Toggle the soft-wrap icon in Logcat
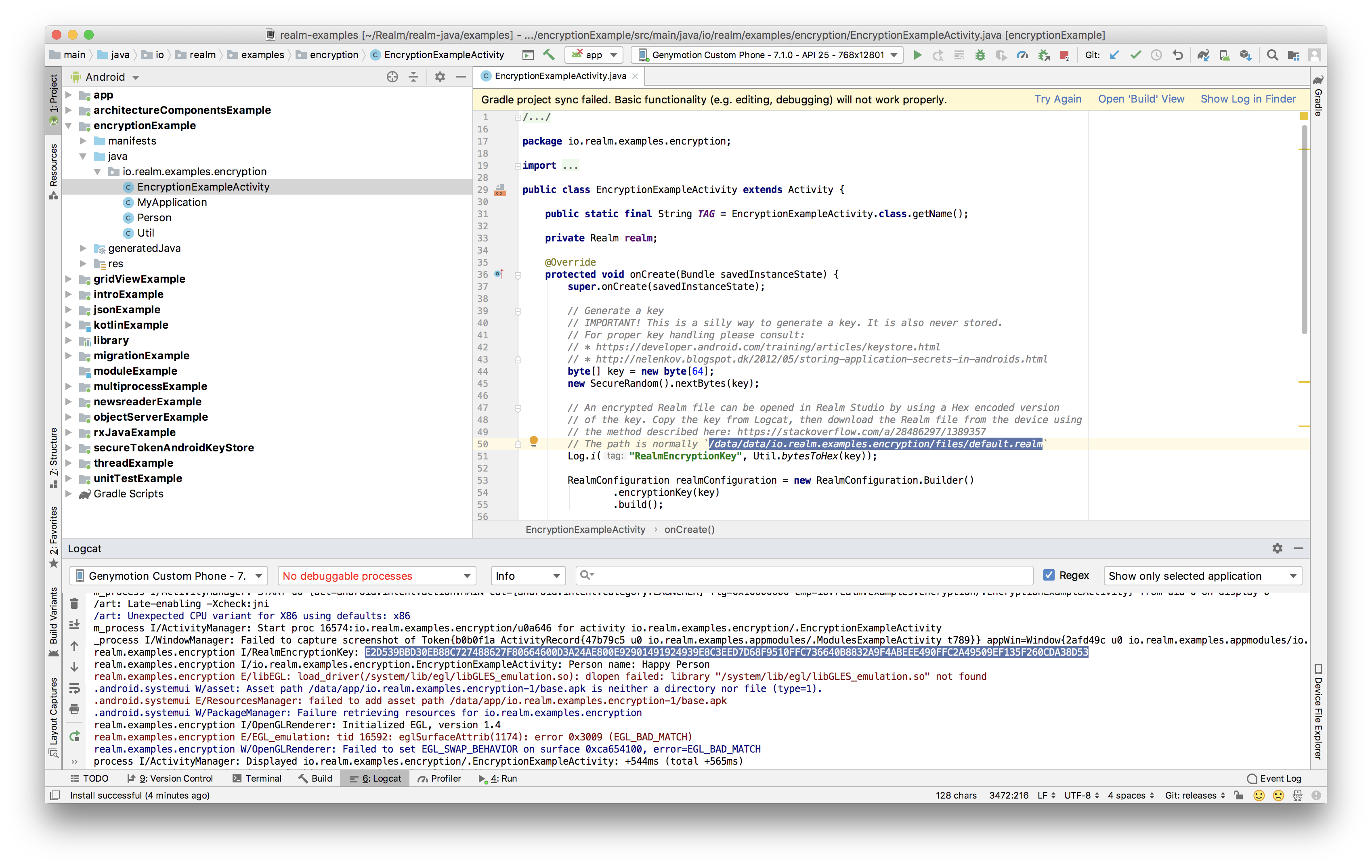The image size is (1372, 868). point(74,688)
